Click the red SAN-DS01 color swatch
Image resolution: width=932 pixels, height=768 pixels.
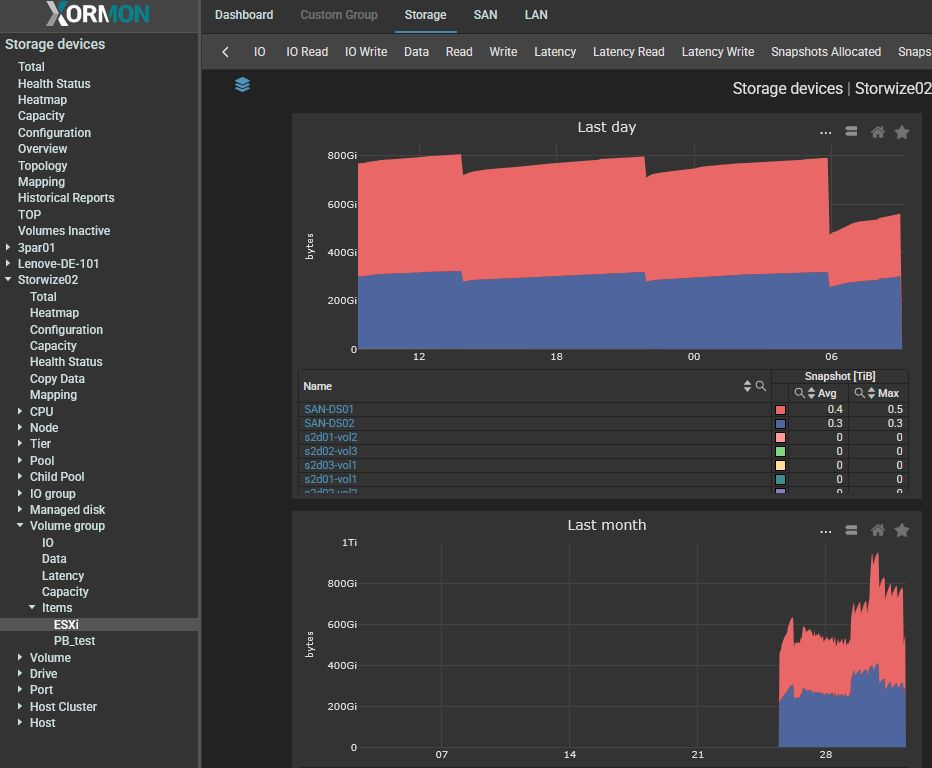[780, 410]
